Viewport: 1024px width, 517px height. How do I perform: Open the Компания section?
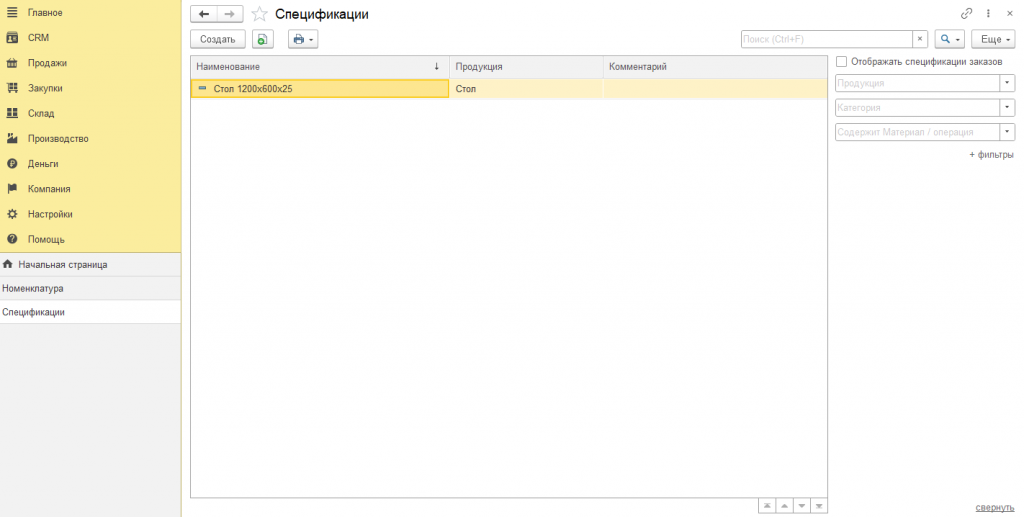[48, 189]
